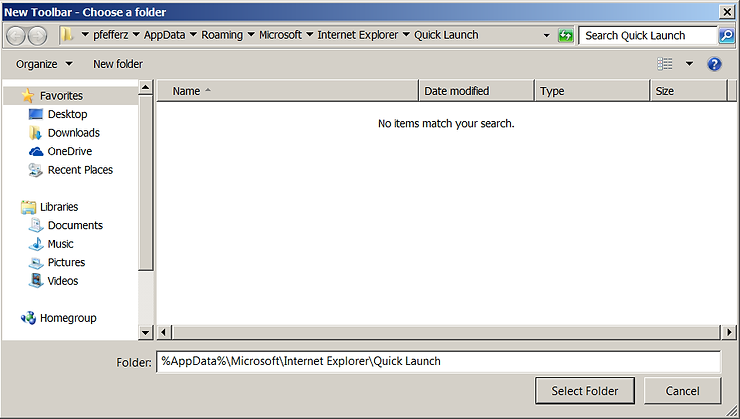Go to Roaming in breadcrumb
This screenshot has width=740, height=419.
222,35
